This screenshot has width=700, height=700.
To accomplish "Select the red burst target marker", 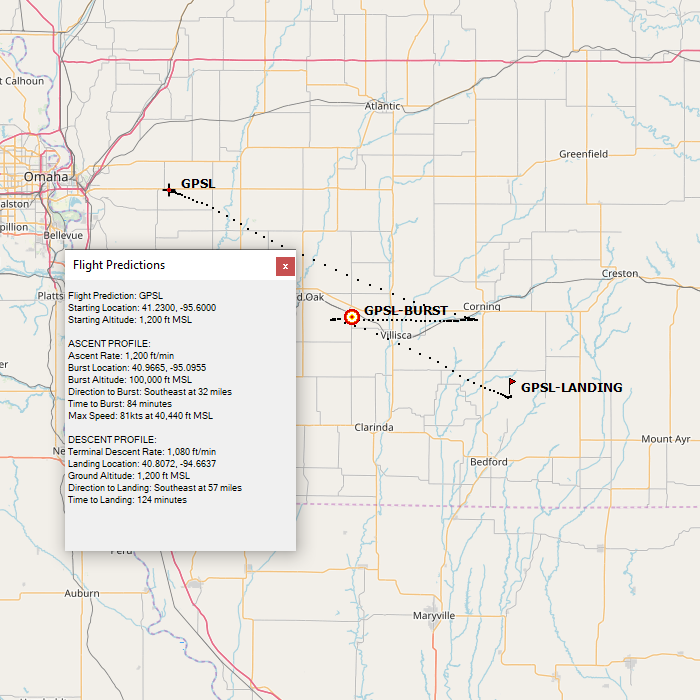I will point(351,318).
